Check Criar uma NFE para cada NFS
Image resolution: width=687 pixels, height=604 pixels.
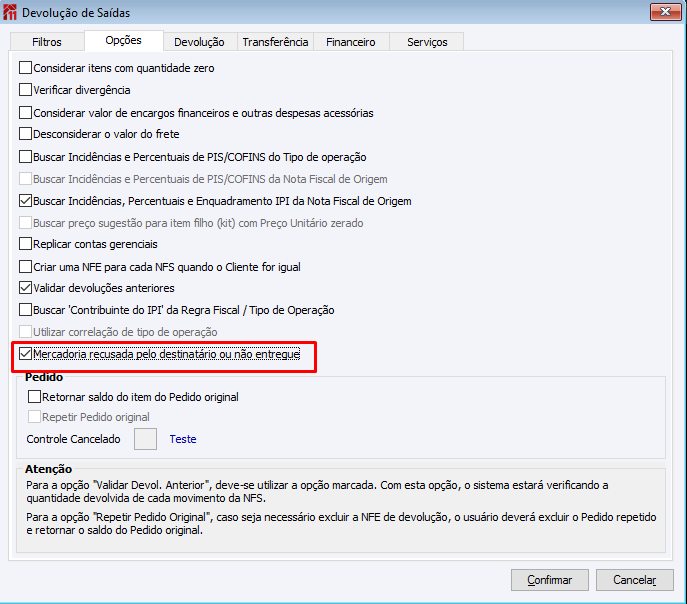point(25,267)
